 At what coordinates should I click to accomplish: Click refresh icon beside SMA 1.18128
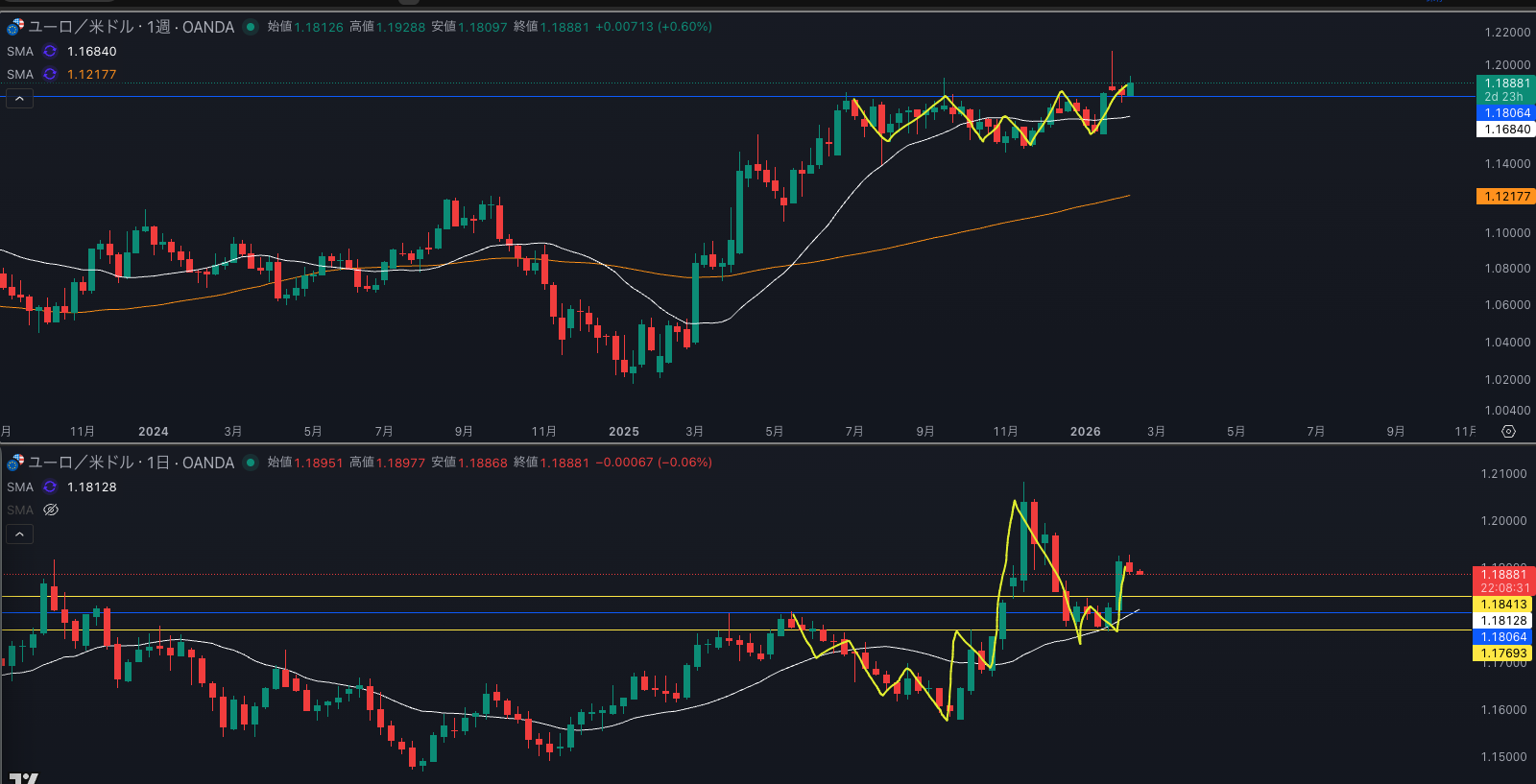pos(50,487)
